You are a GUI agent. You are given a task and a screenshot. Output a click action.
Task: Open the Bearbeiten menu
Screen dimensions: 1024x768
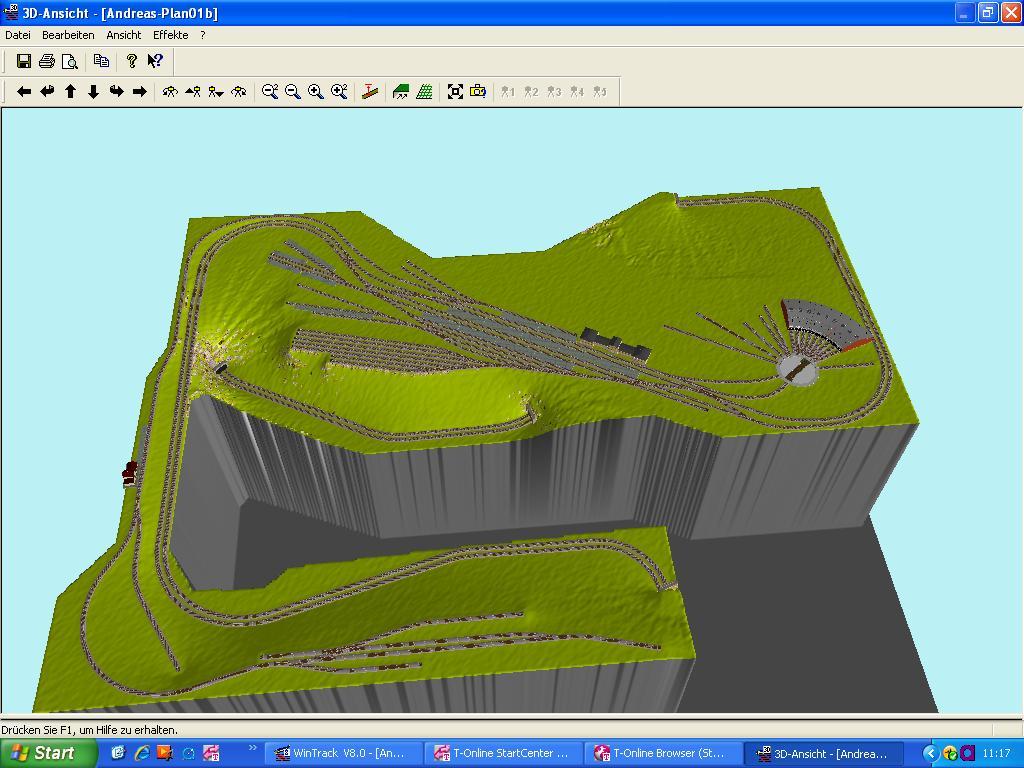(x=68, y=35)
